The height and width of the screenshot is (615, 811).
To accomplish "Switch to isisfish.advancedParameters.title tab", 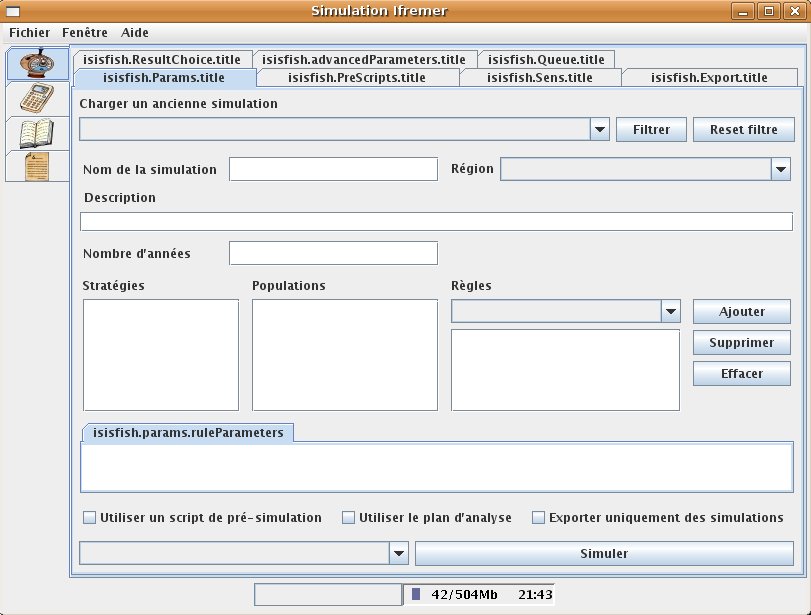I will coord(364,59).
